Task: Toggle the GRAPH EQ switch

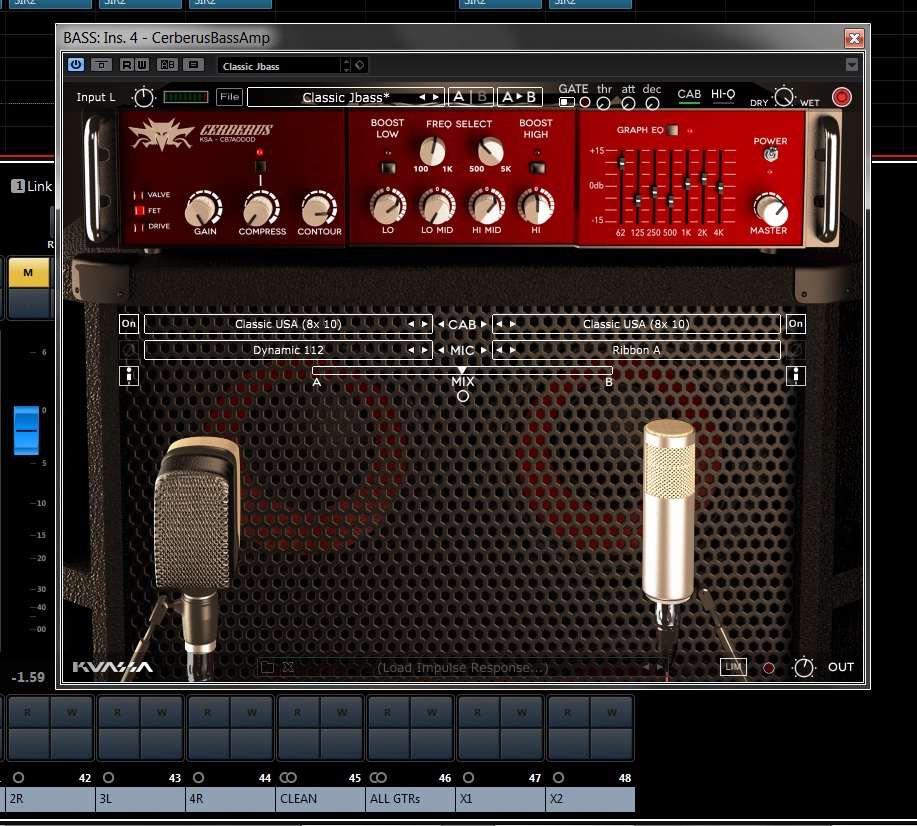Action: pyautogui.click(x=673, y=130)
